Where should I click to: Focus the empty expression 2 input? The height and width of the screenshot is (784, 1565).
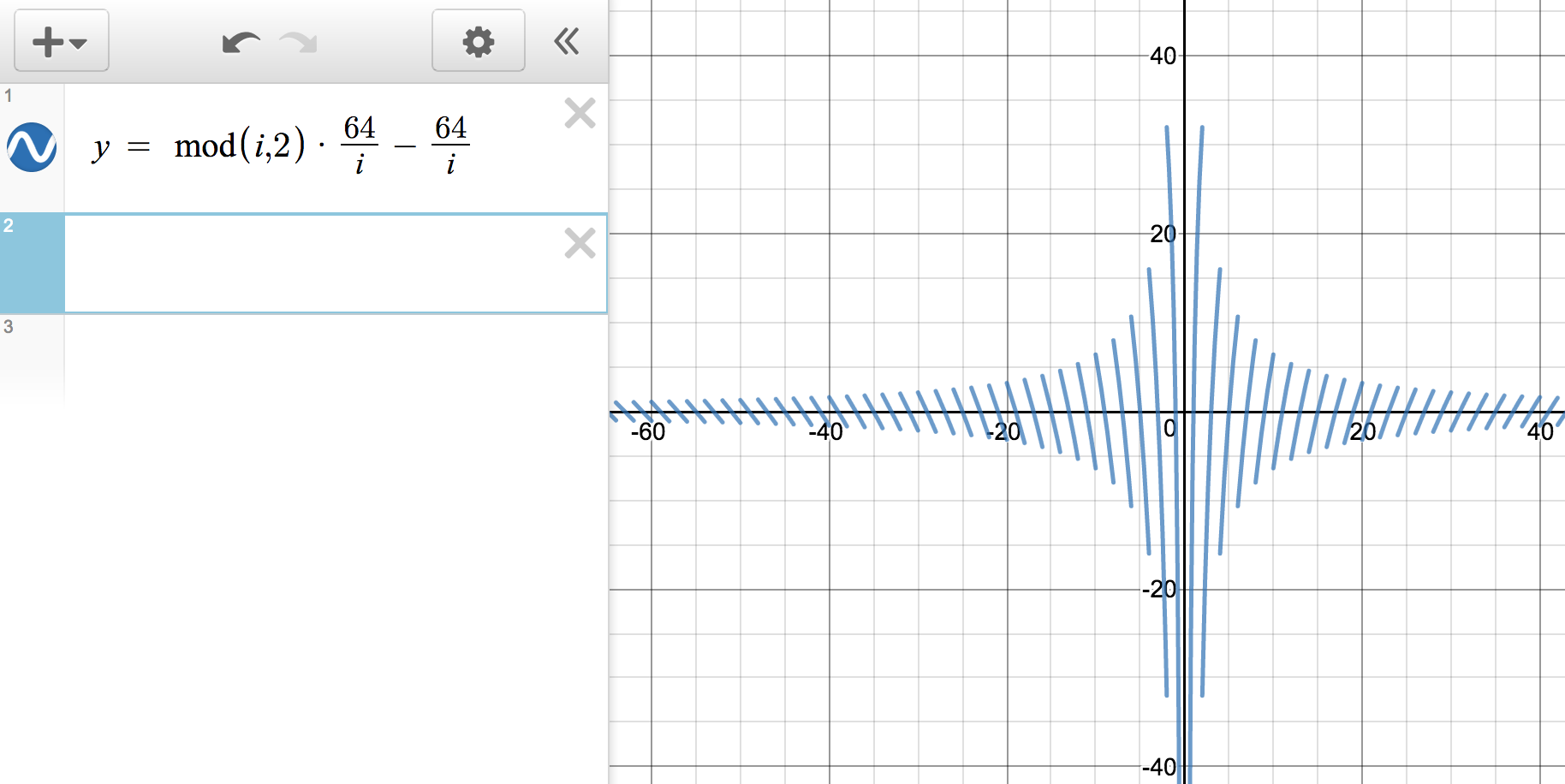tap(308, 264)
